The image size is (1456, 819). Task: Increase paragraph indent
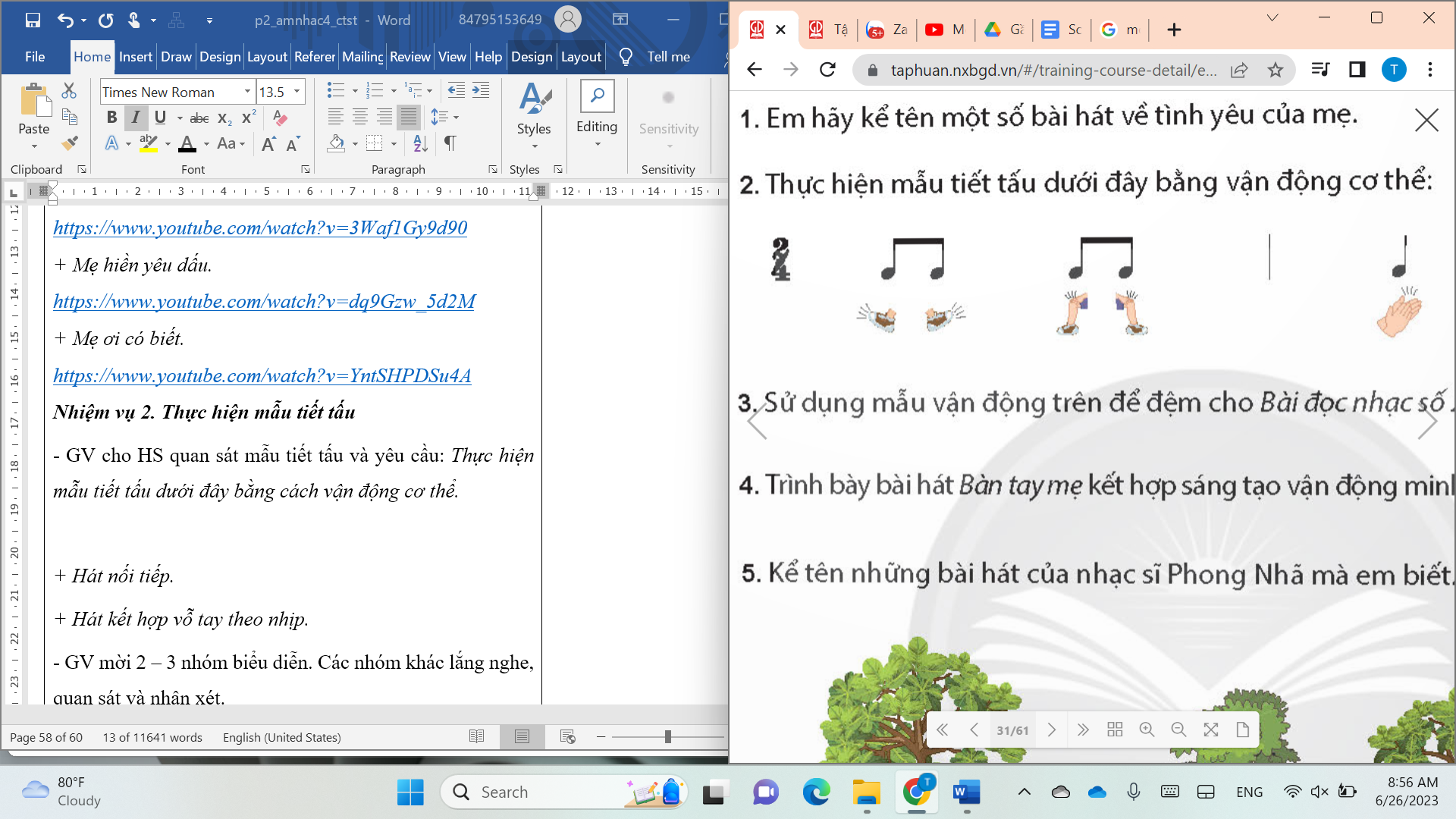point(481,91)
